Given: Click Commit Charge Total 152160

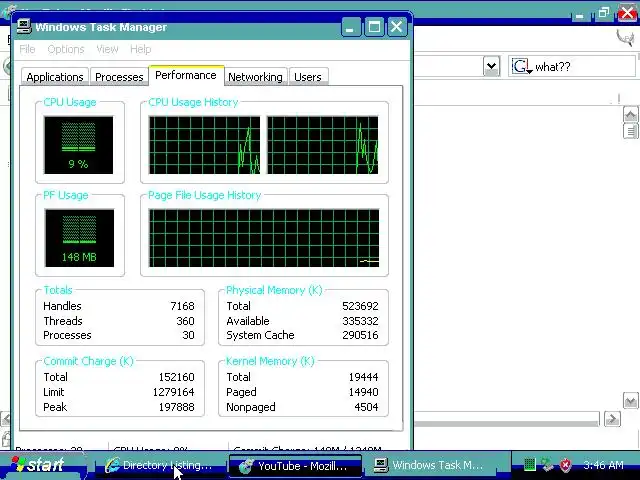Looking at the screenshot, I should pos(176,377).
